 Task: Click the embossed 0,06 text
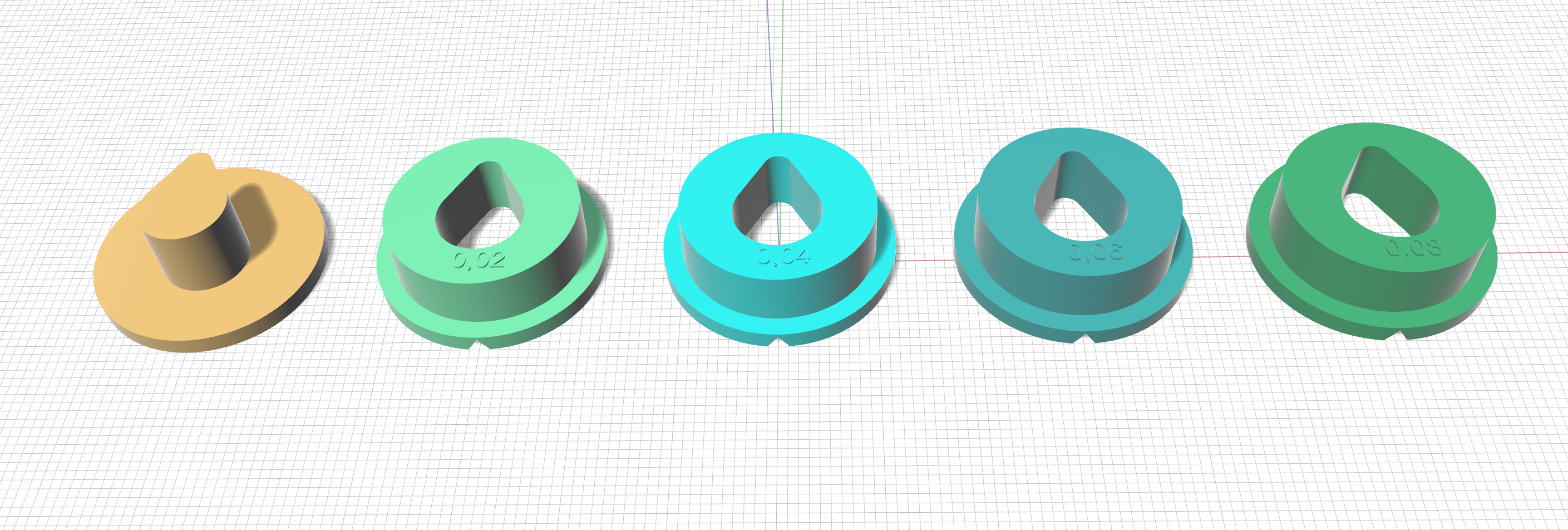click(1095, 252)
